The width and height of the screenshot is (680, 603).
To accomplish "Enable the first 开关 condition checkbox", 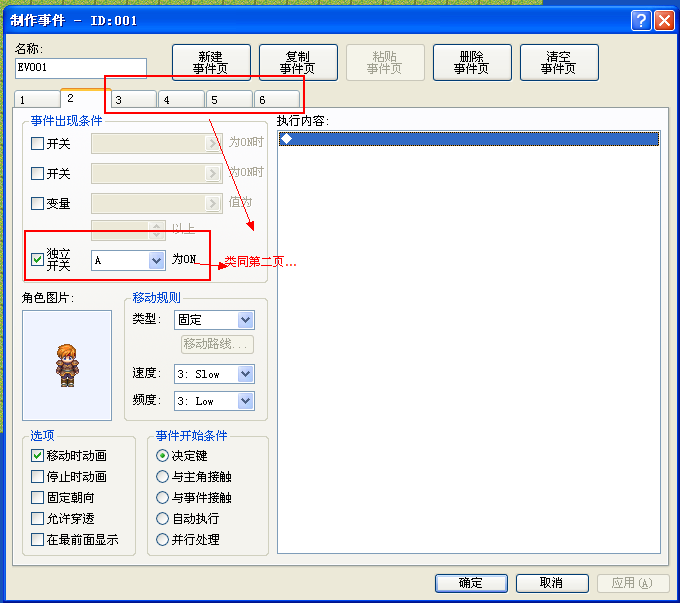I will click(38, 144).
